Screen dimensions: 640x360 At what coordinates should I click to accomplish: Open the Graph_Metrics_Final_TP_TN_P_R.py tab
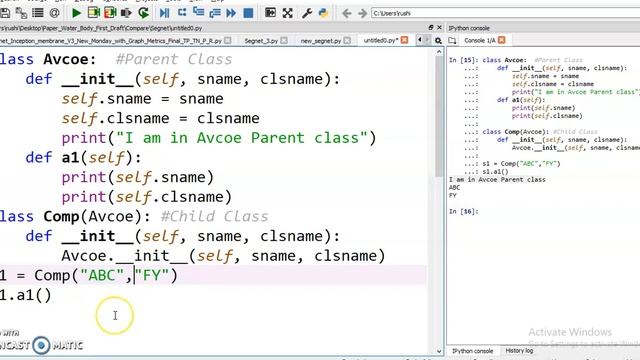click(111, 41)
